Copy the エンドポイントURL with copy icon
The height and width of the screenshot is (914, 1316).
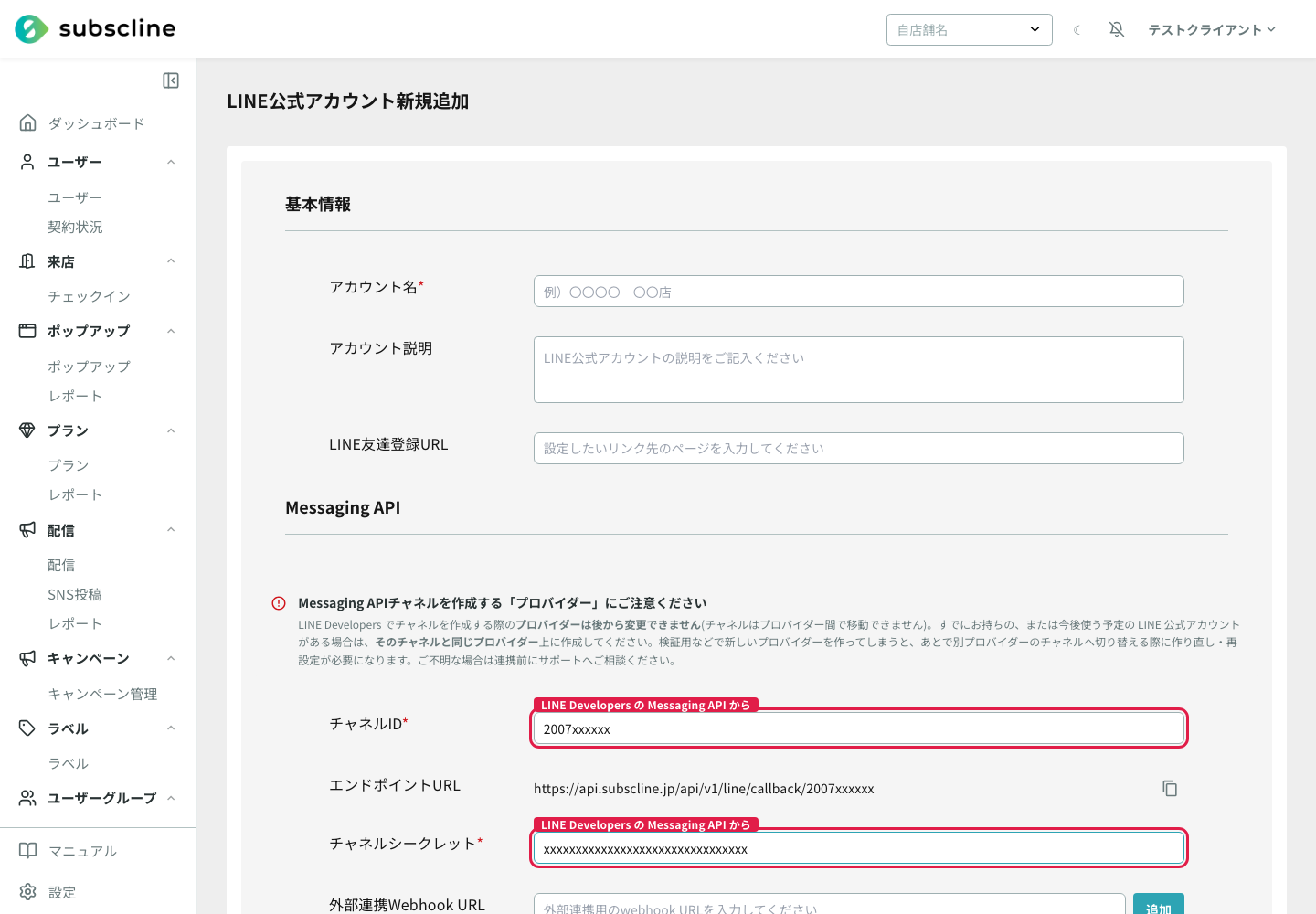(1170, 788)
